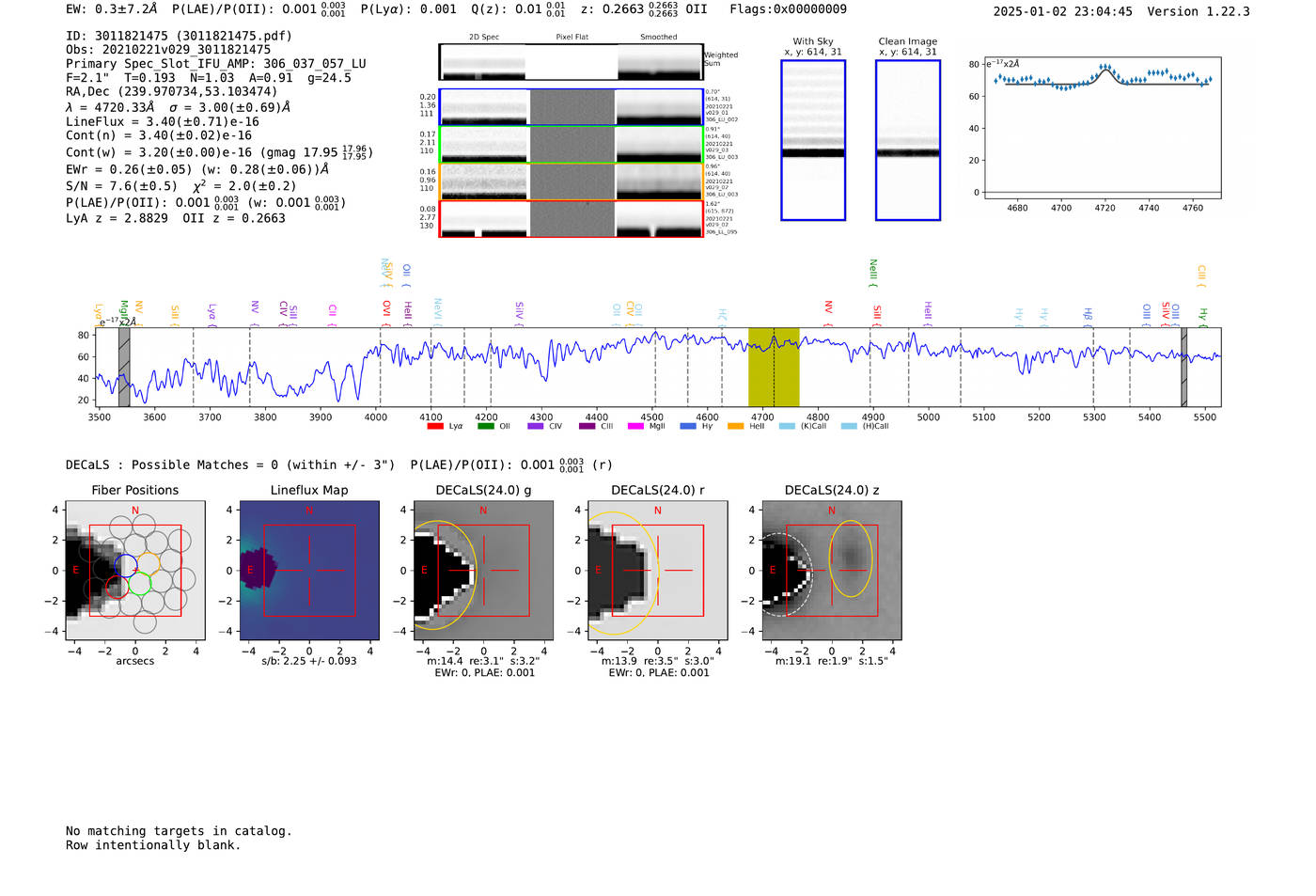
Task: Click the Gaussian line-fit plot near 4720
Action: pos(1103,128)
